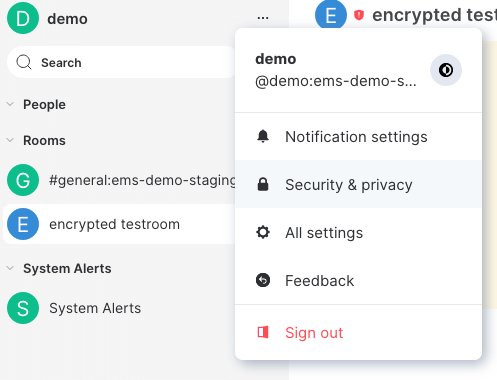Image resolution: width=497 pixels, height=380 pixels.
Task: Click the red shield encryption warning icon
Action: pos(359,15)
